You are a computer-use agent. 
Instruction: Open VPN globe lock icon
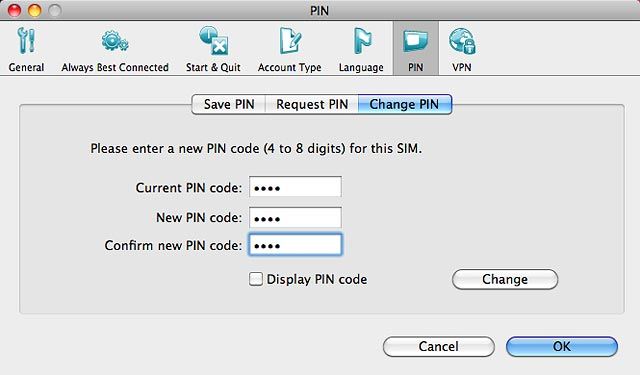click(462, 41)
